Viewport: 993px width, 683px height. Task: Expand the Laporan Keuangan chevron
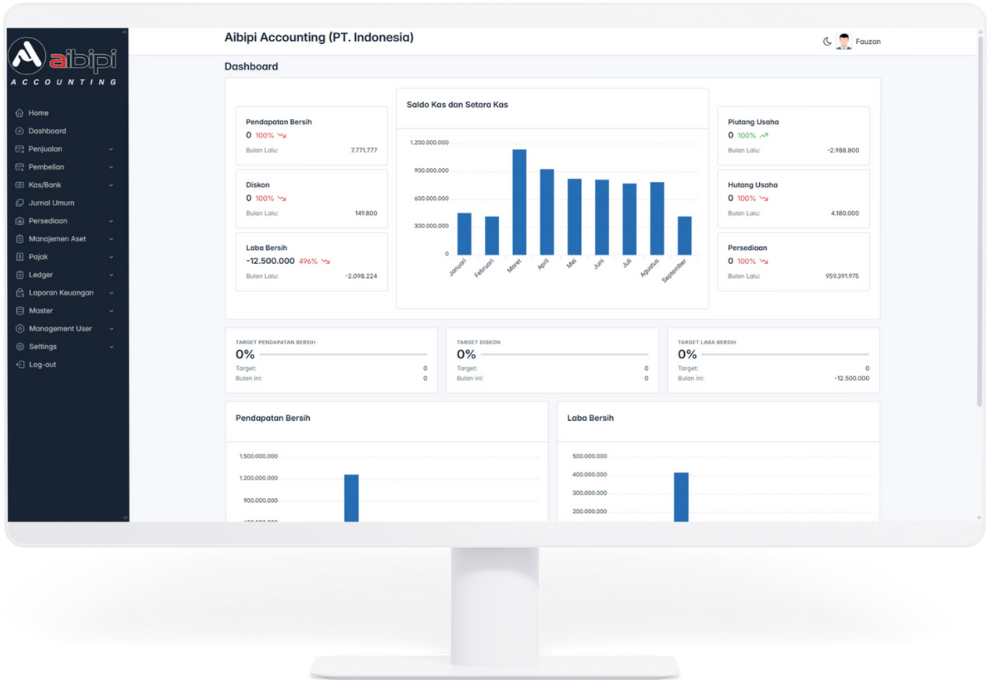[111, 293]
